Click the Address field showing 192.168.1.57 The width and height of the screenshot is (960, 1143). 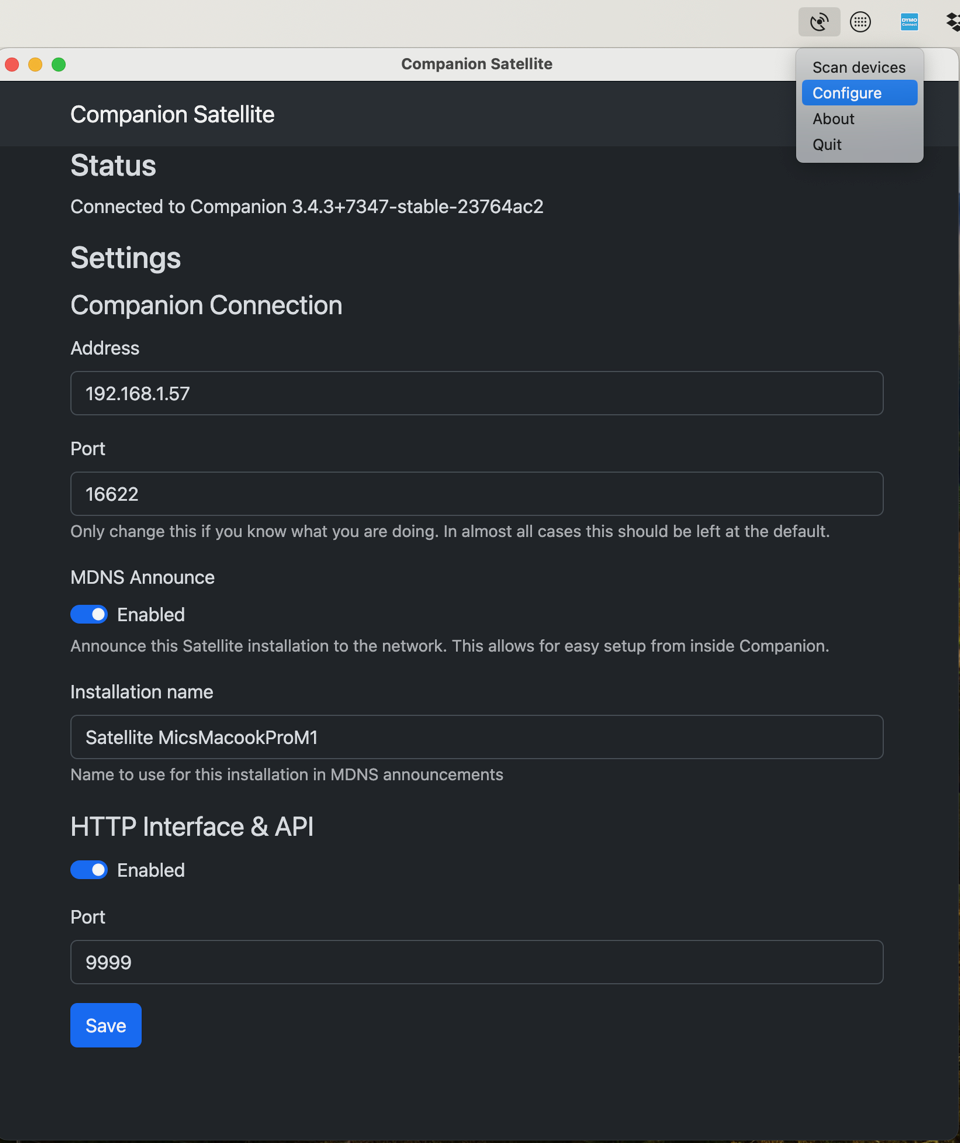[x=476, y=393]
